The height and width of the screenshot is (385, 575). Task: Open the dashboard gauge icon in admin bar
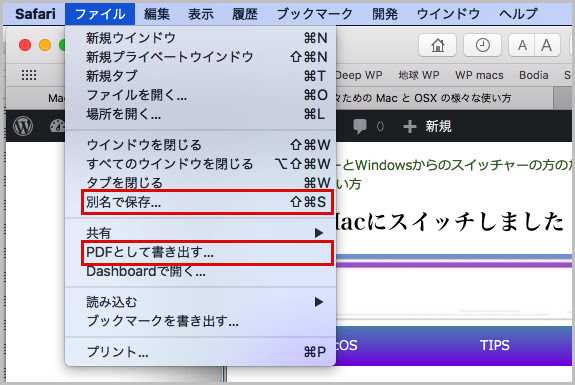[x=57, y=126]
